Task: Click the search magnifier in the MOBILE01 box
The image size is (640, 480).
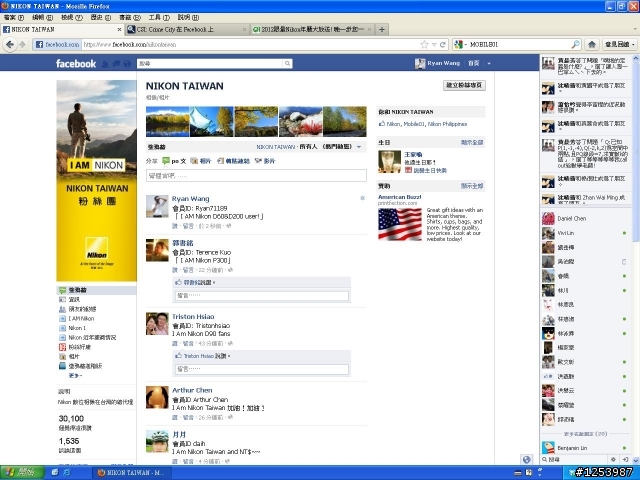Action: [575, 44]
